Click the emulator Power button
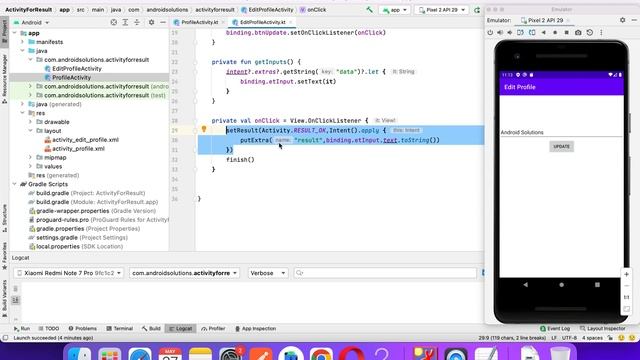The height and width of the screenshot is (360, 640). pyautogui.click(x=490, y=32)
